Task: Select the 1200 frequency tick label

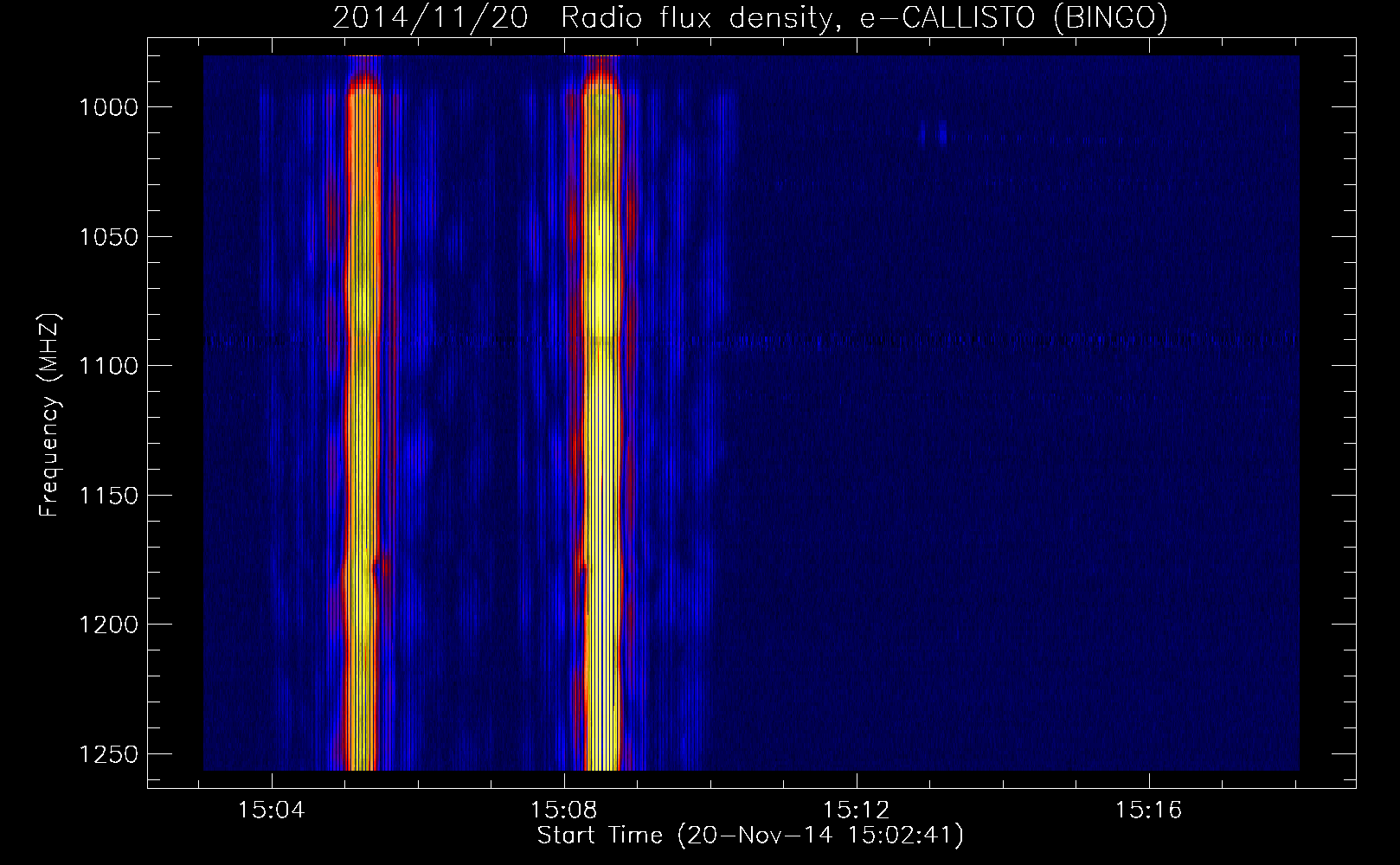Action: click(x=109, y=625)
